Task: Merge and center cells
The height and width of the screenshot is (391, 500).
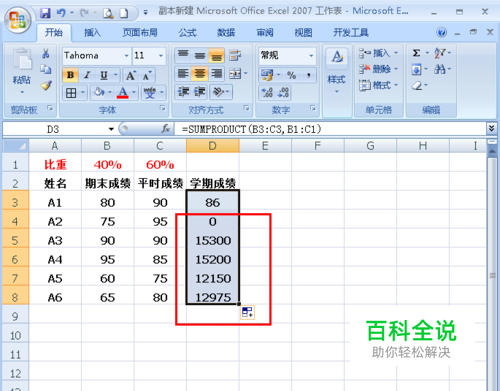Action: (235, 74)
